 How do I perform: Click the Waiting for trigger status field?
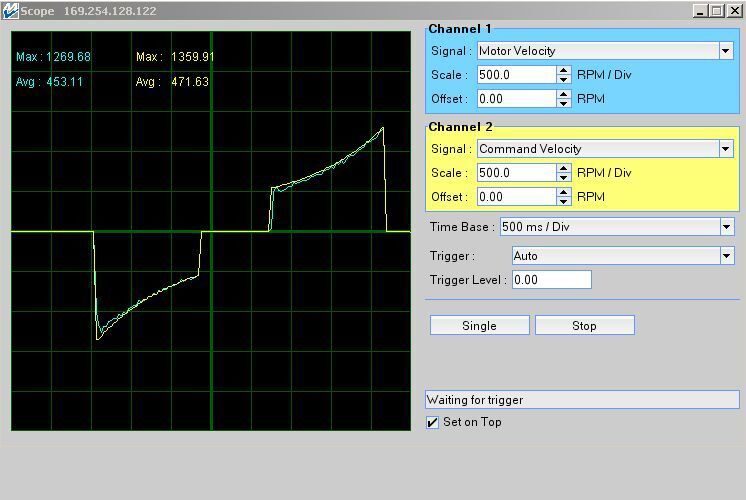tap(582, 400)
